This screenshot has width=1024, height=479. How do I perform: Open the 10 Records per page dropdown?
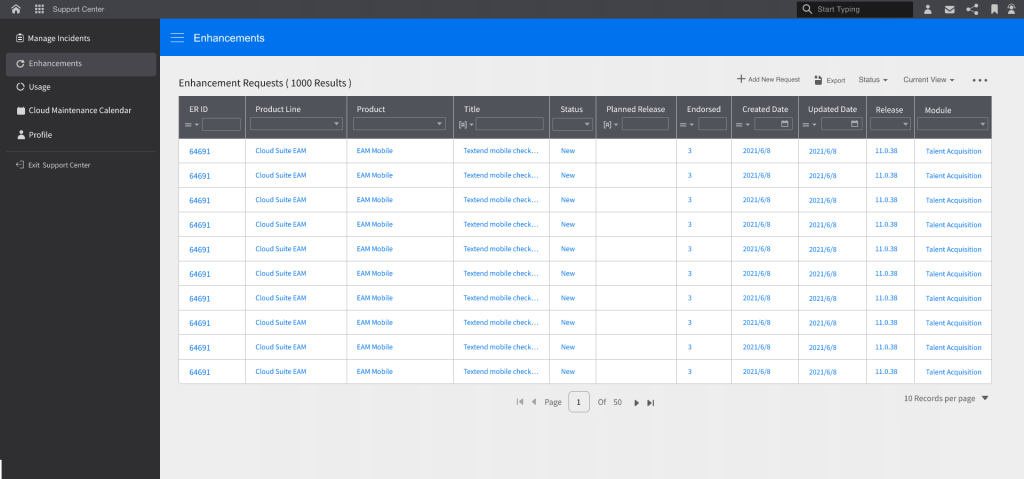click(x=946, y=398)
